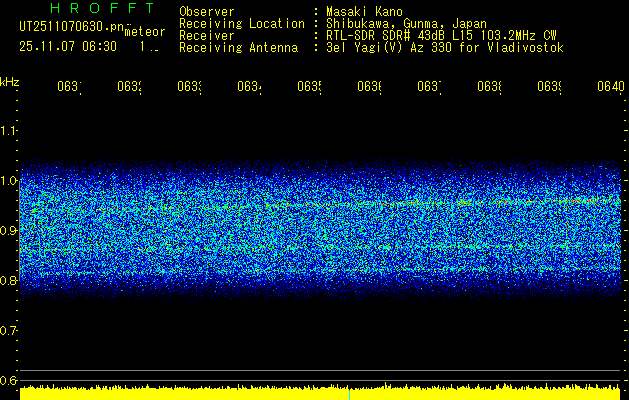Click the date stamp 25.11.07 06:30

68,47
